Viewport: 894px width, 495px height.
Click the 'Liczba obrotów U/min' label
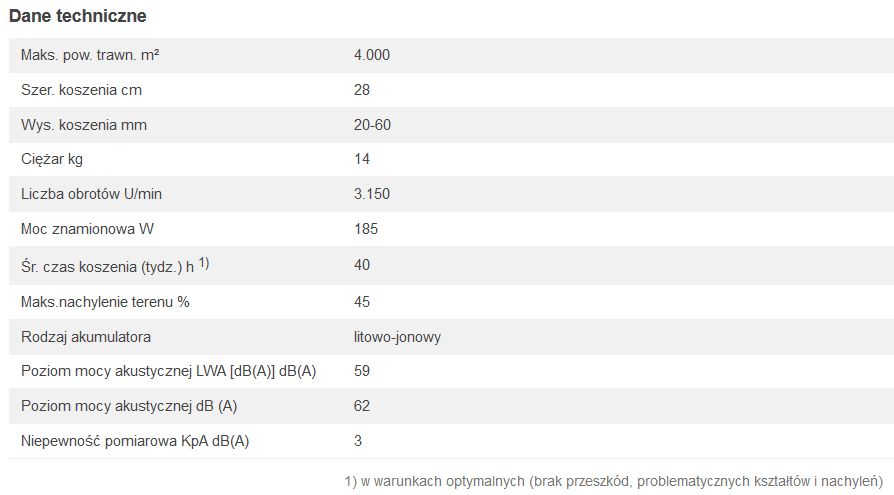pyautogui.click(x=91, y=194)
